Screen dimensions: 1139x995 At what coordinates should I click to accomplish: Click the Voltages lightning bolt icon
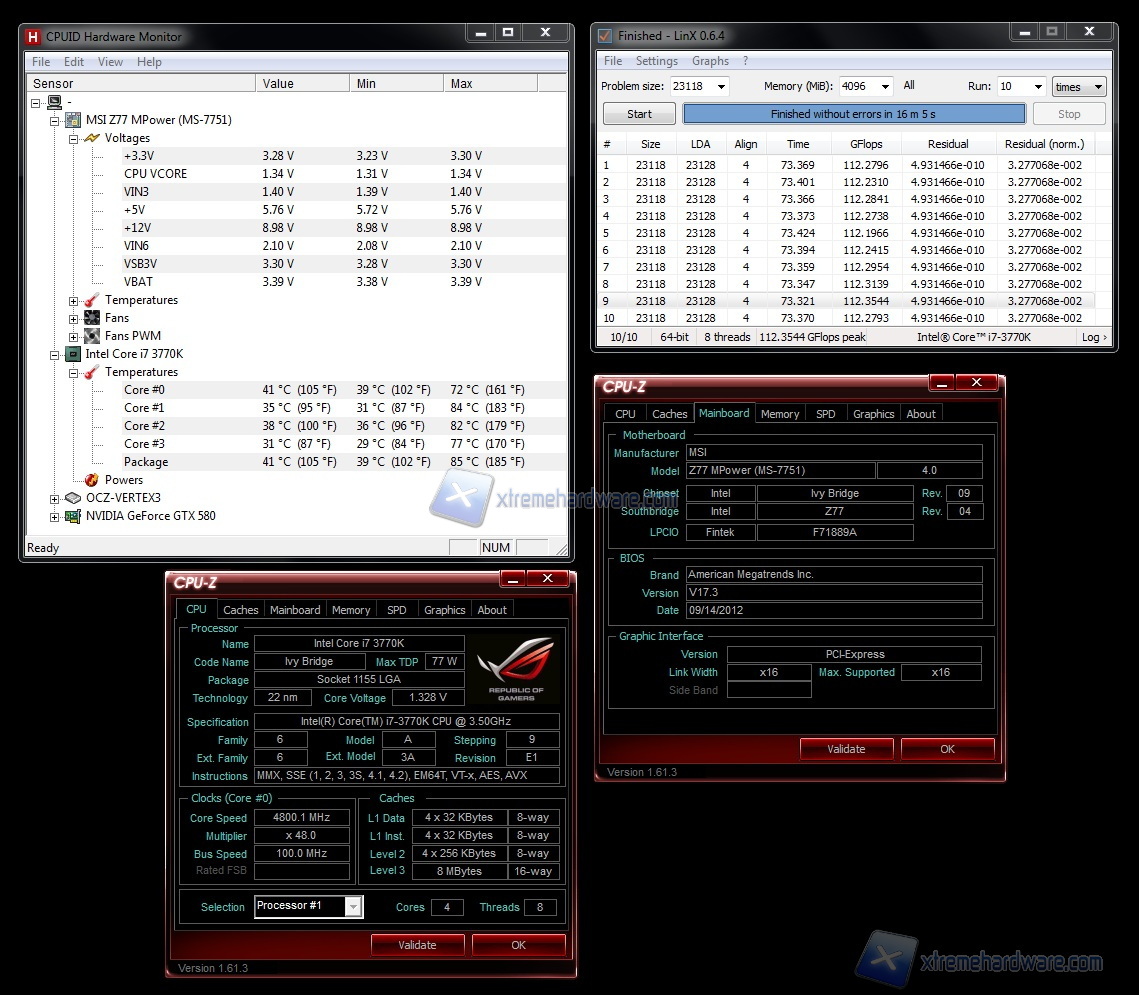(92, 138)
